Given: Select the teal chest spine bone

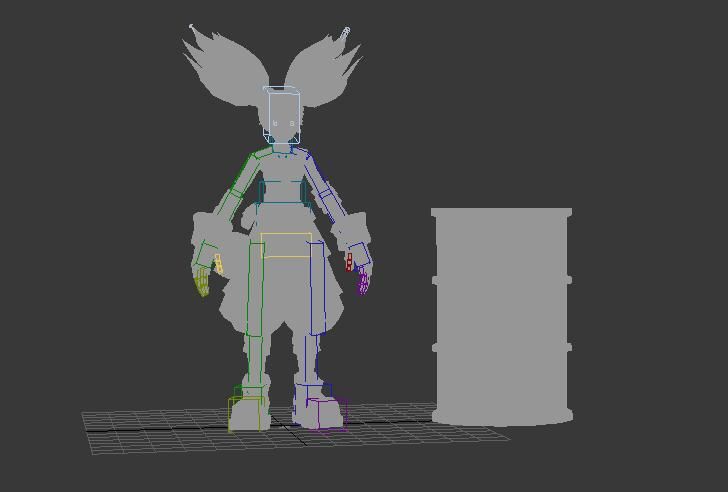Looking at the screenshot, I should 282,192.
